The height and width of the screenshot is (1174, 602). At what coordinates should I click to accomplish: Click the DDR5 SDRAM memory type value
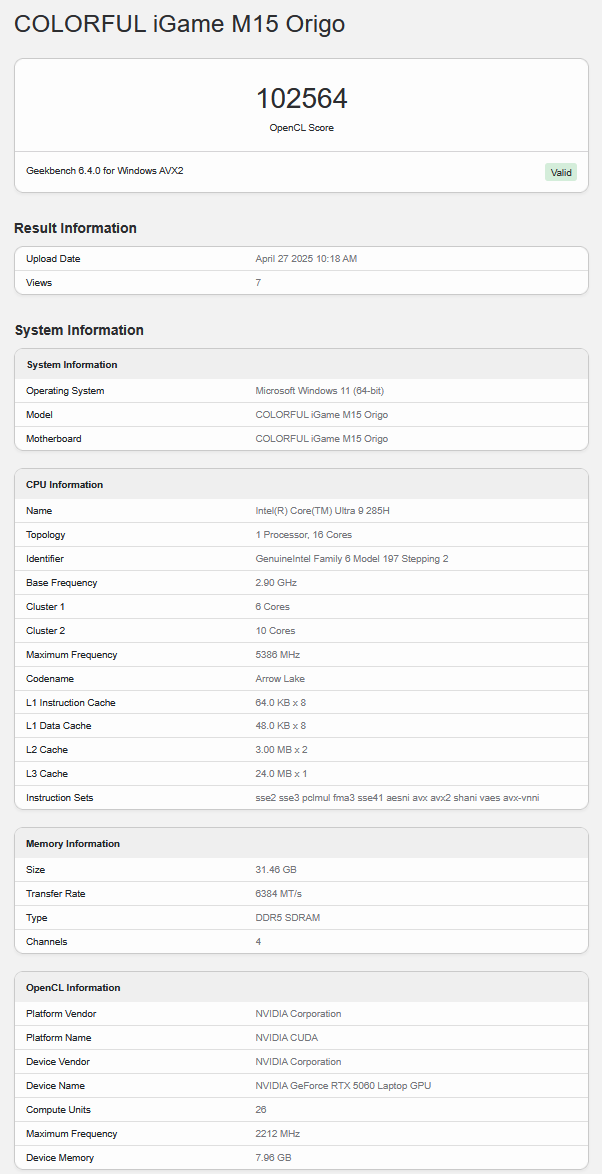click(288, 918)
